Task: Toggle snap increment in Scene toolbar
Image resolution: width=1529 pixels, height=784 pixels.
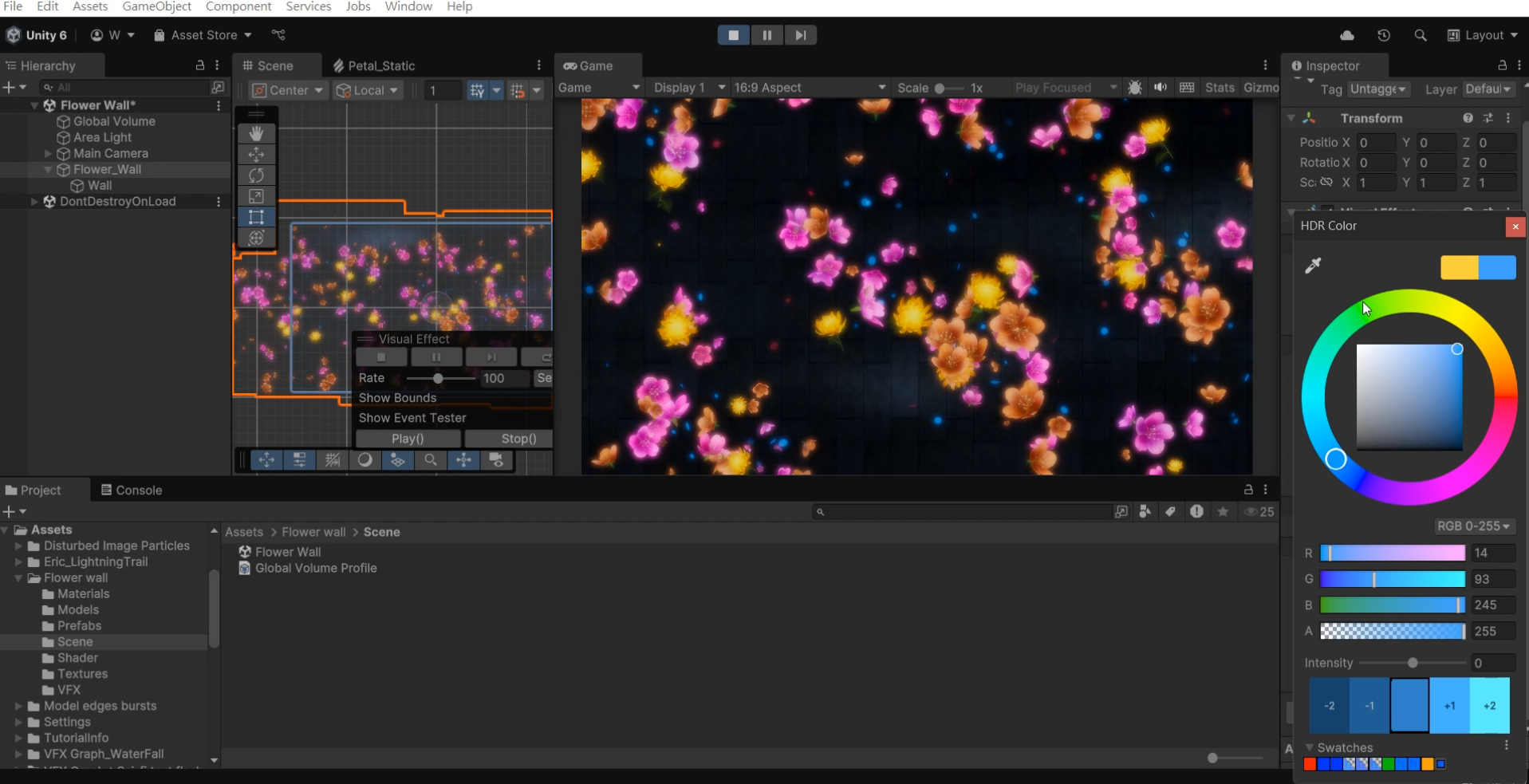Action: (x=518, y=90)
